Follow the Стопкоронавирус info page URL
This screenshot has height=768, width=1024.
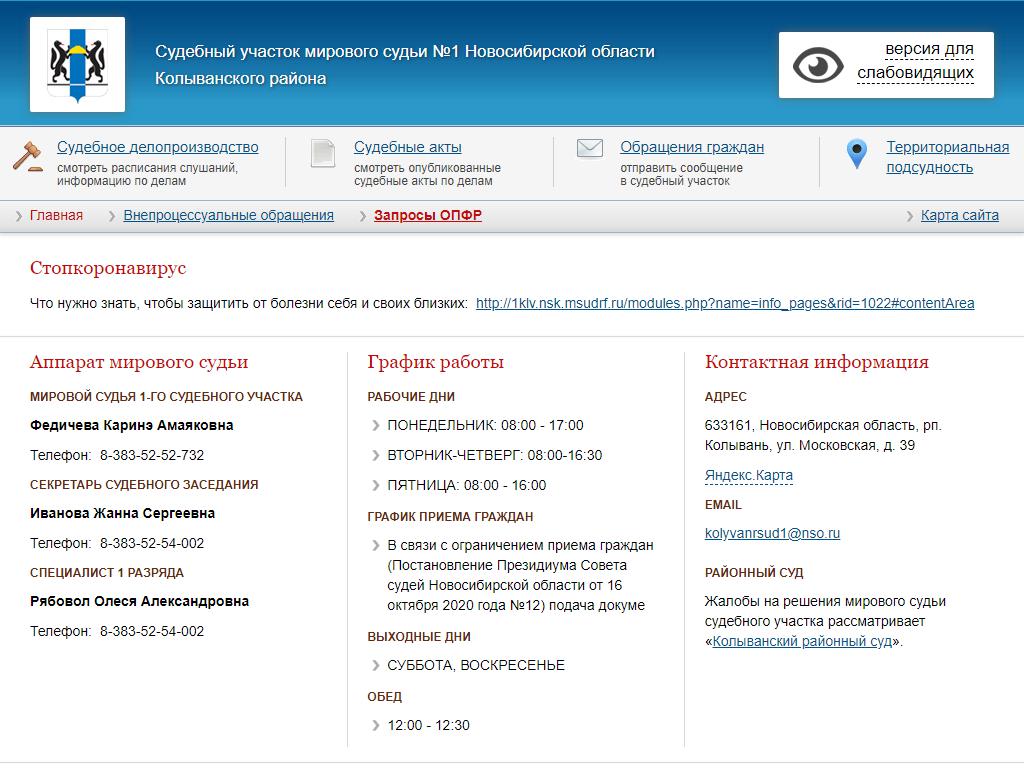[x=725, y=303]
